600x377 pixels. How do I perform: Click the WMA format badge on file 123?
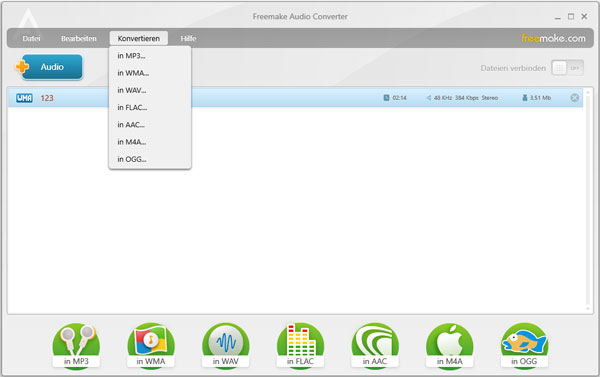(x=24, y=98)
